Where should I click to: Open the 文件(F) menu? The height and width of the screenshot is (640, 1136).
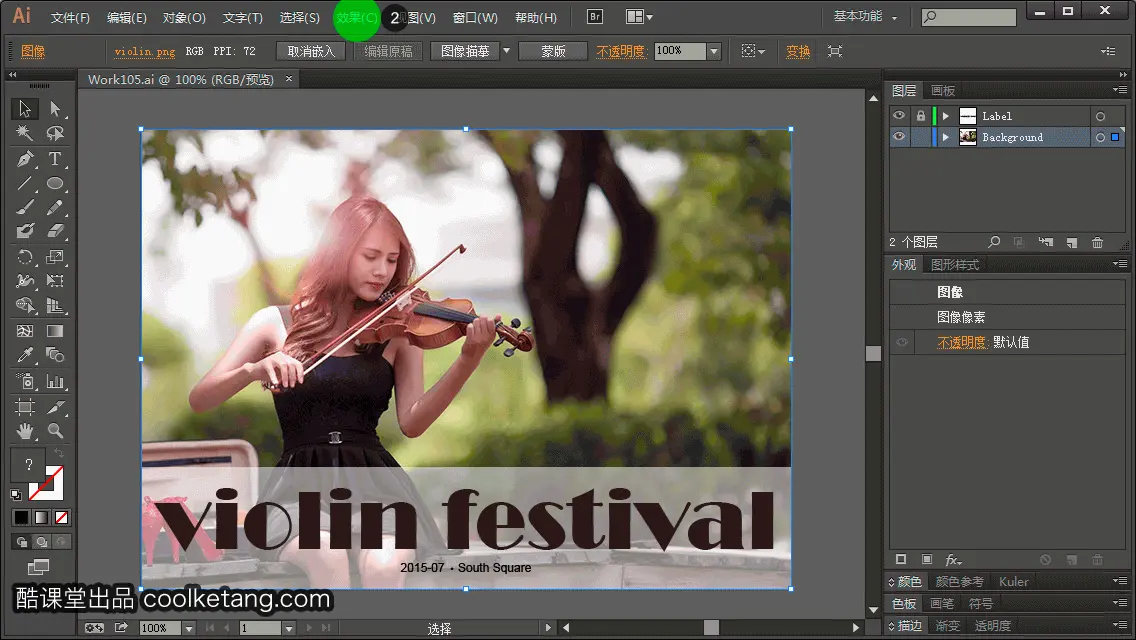pyautogui.click(x=70, y=17)
